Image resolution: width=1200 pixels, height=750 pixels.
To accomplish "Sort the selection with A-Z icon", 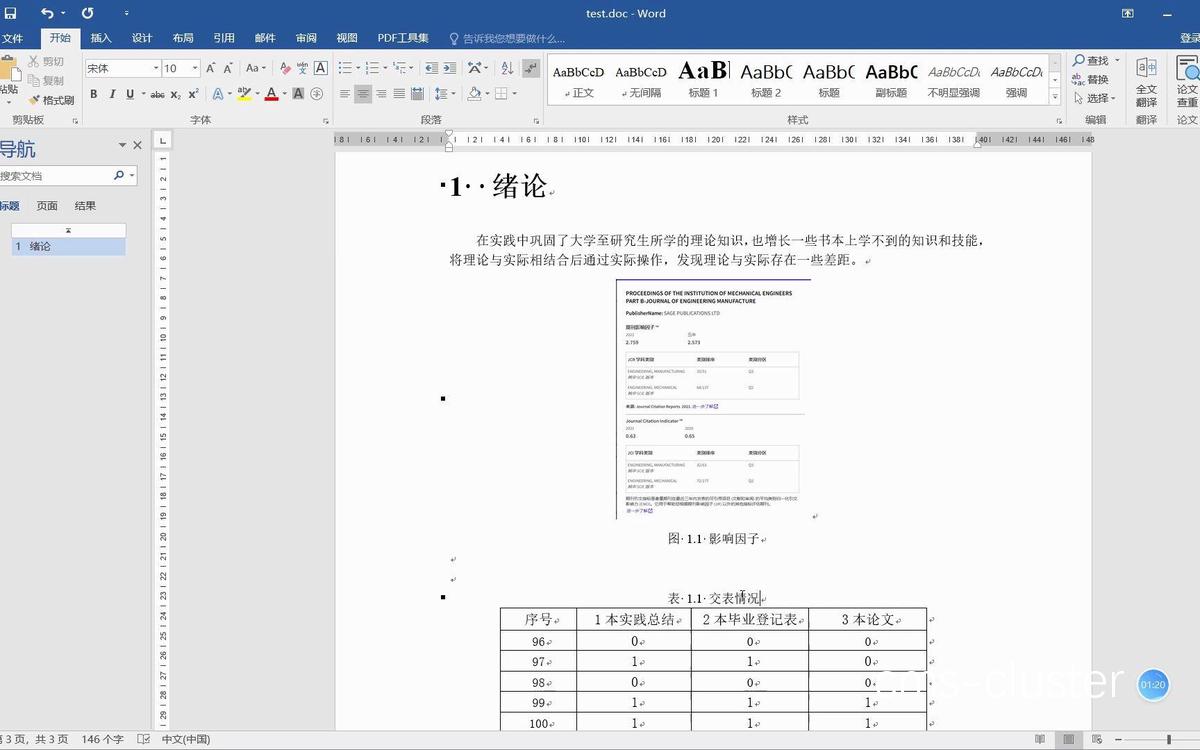I will click(506, 68).
